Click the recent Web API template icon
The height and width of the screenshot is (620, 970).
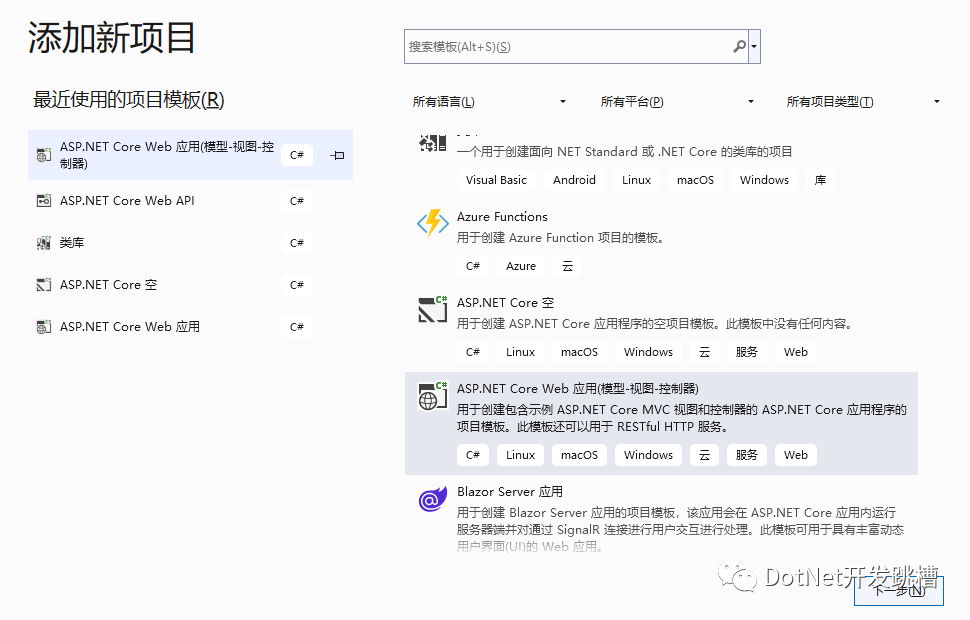pos(43,200)
